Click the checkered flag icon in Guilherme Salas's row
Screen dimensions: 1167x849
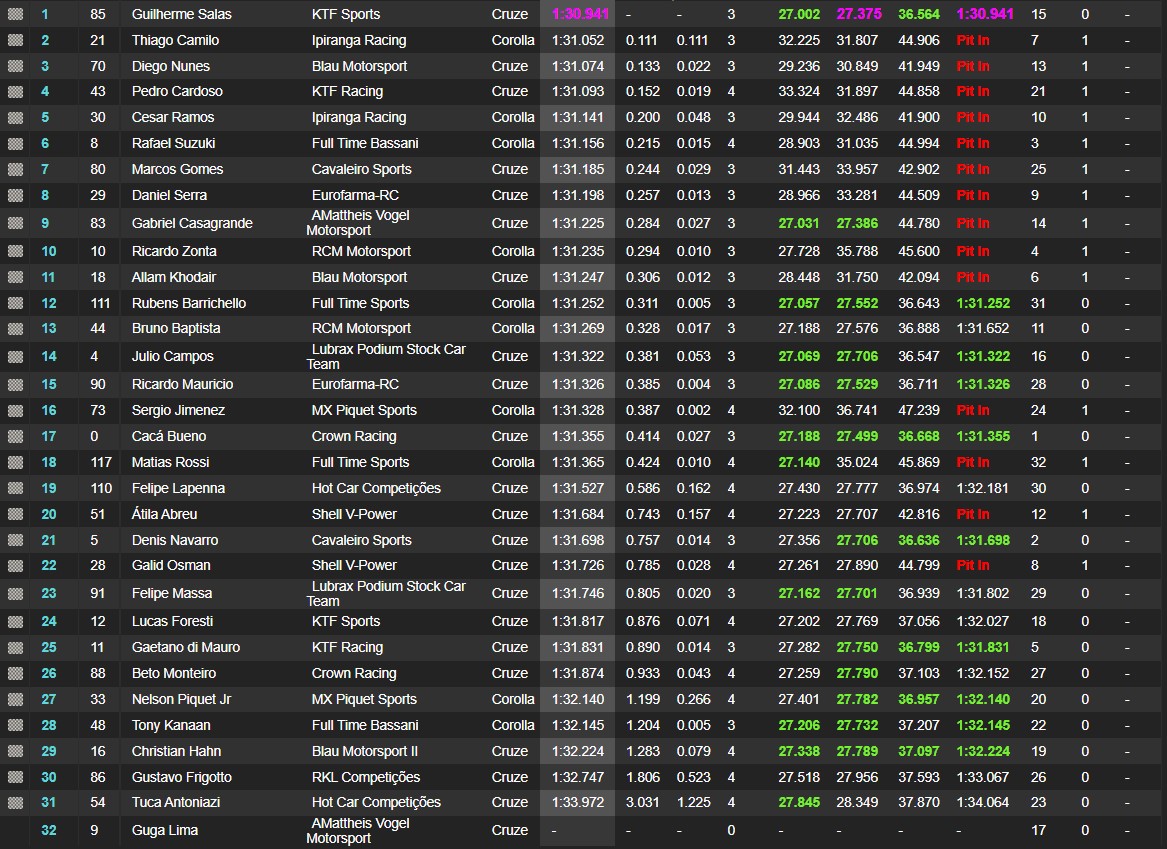(x=15, y=14)
